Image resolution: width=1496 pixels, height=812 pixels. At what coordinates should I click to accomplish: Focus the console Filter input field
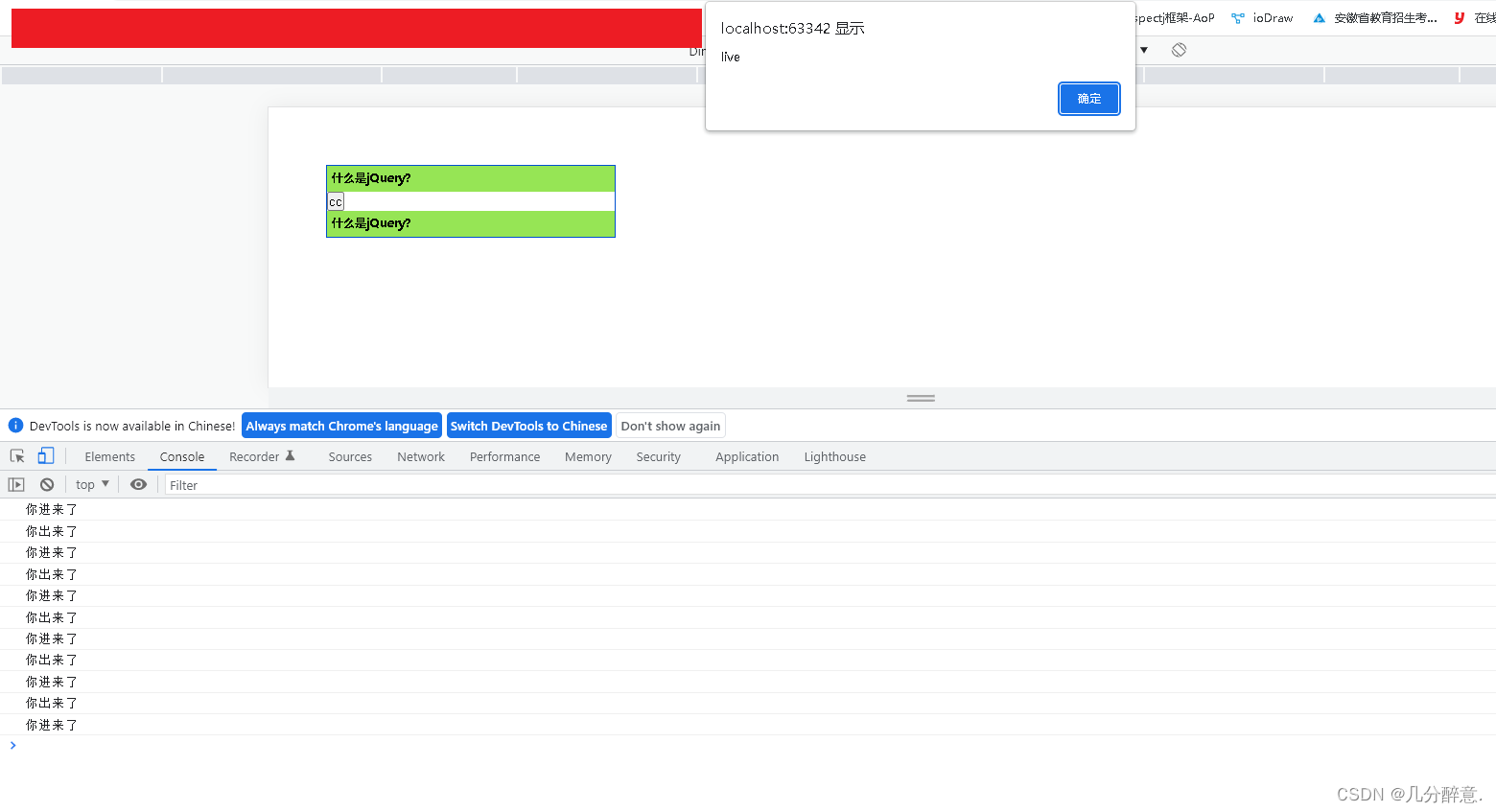click(x=830, y=485)
